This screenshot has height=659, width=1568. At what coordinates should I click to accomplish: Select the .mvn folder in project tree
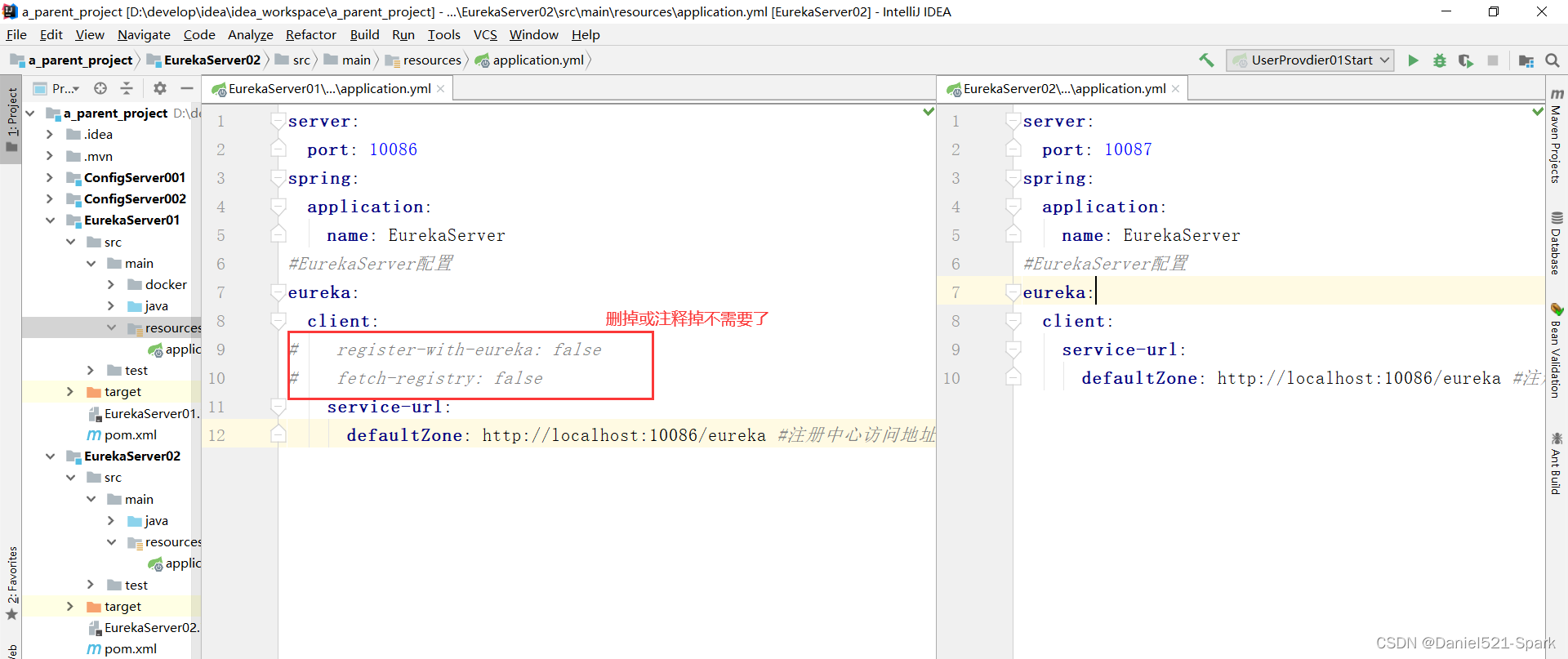point(90,156)
